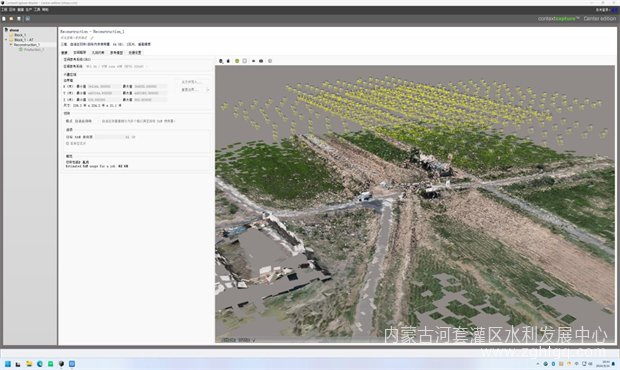
Task: Select Production_1 in the project tree
Action: 32,50
